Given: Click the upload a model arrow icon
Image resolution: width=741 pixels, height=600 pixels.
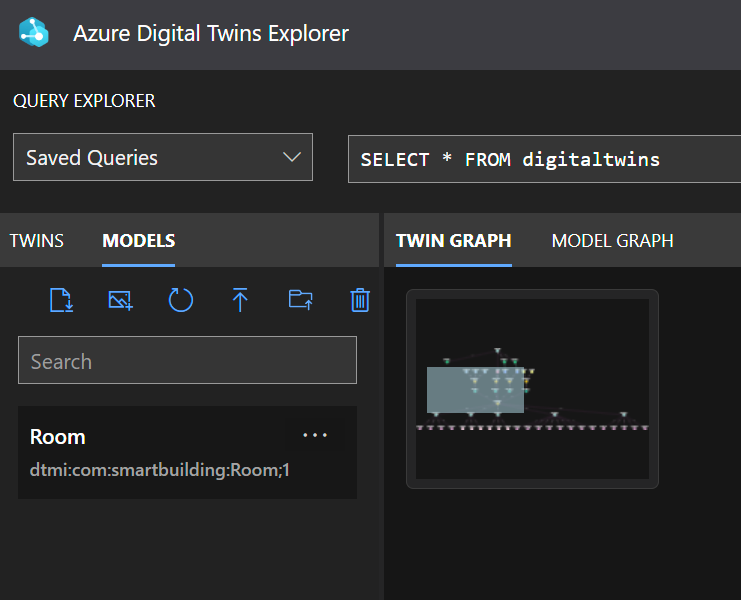Looking at the screenshot, I should tap(240, 300).
